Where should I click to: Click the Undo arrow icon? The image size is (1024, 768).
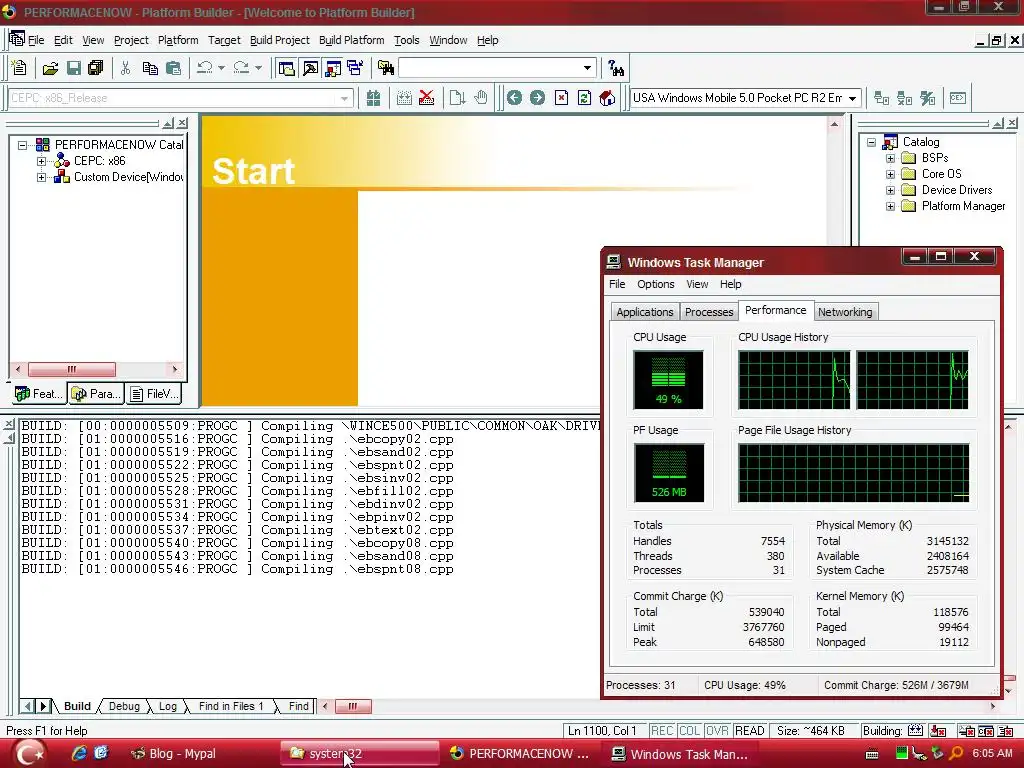pos(204,68)
